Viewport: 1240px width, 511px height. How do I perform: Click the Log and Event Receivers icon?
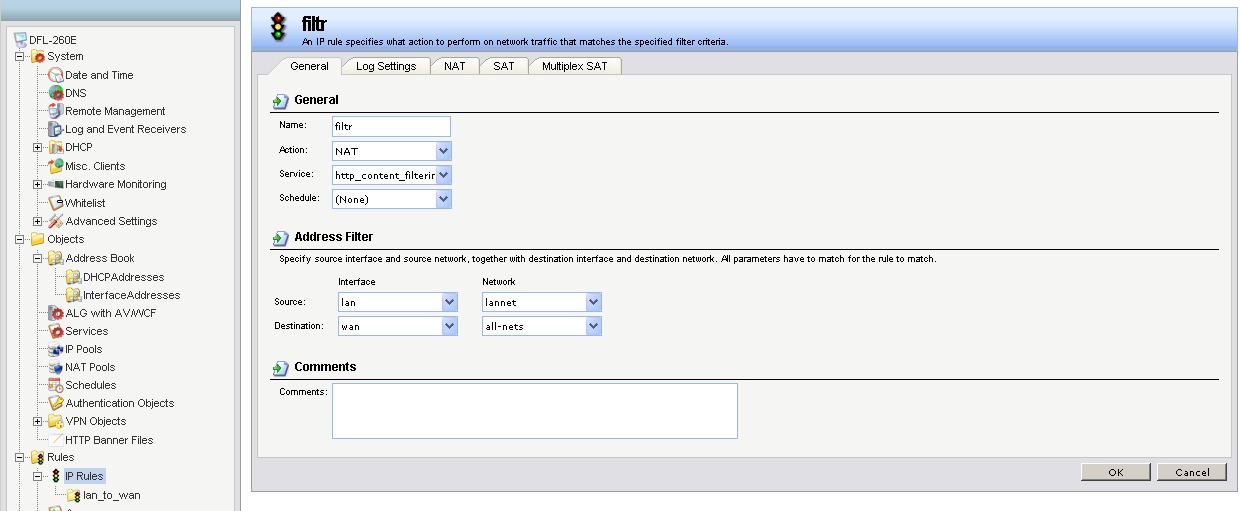click(x=56, y=129)
